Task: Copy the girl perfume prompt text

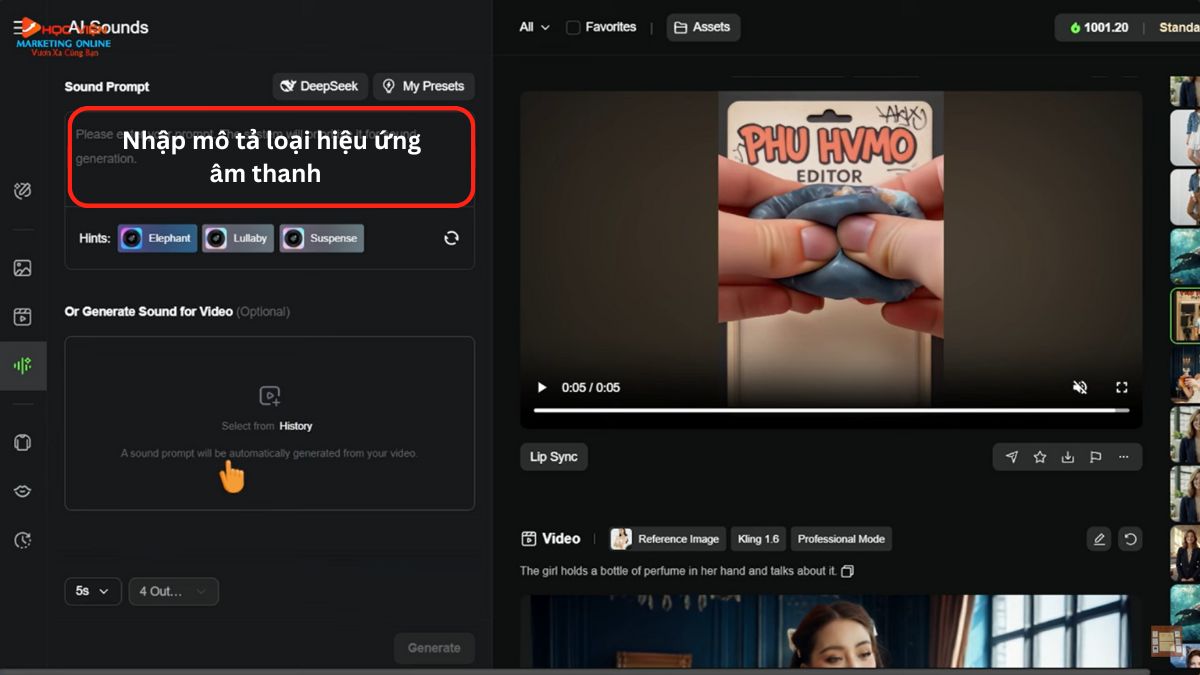Action: tap(848, 571)
